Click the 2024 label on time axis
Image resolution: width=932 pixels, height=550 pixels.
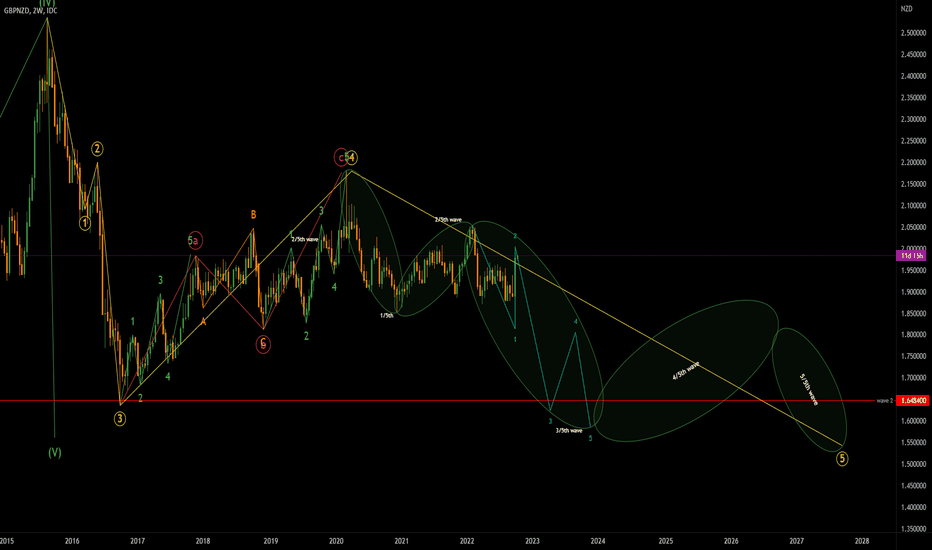pyautogui.click(x=597, y=541)
